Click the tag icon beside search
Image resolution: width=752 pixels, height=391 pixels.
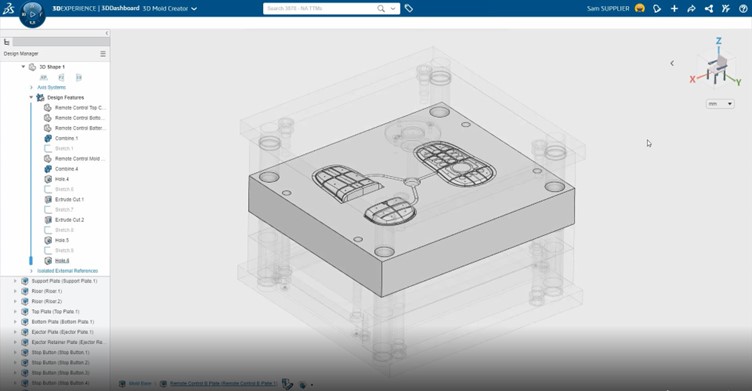click(409, 8)
